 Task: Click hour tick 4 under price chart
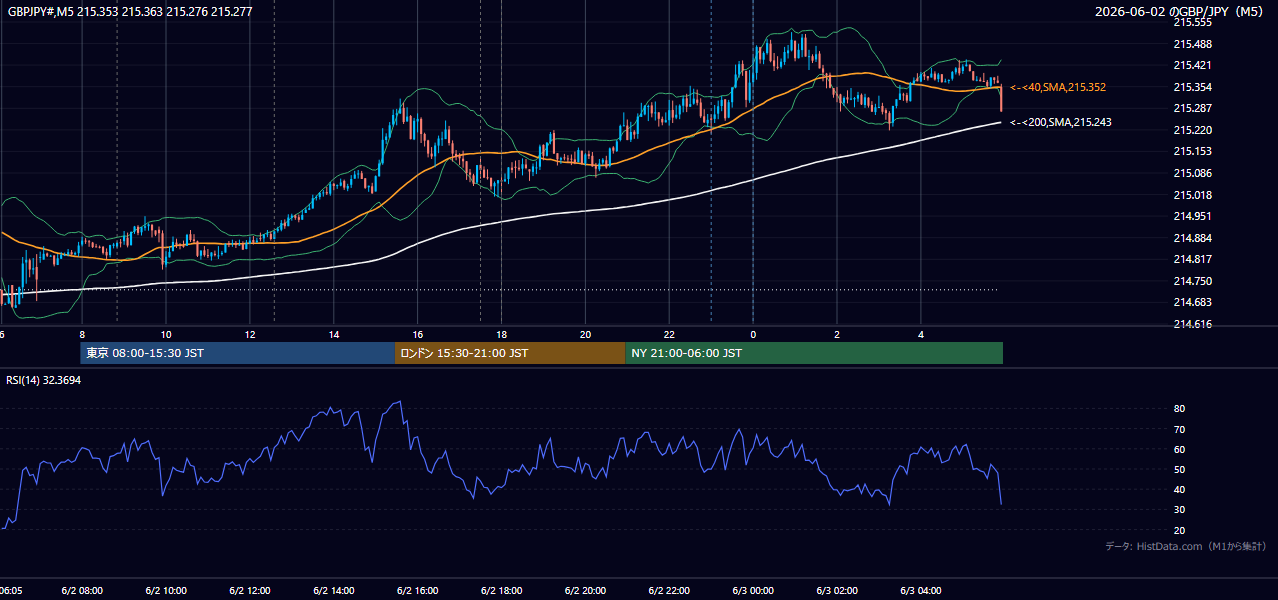point(921,335)
